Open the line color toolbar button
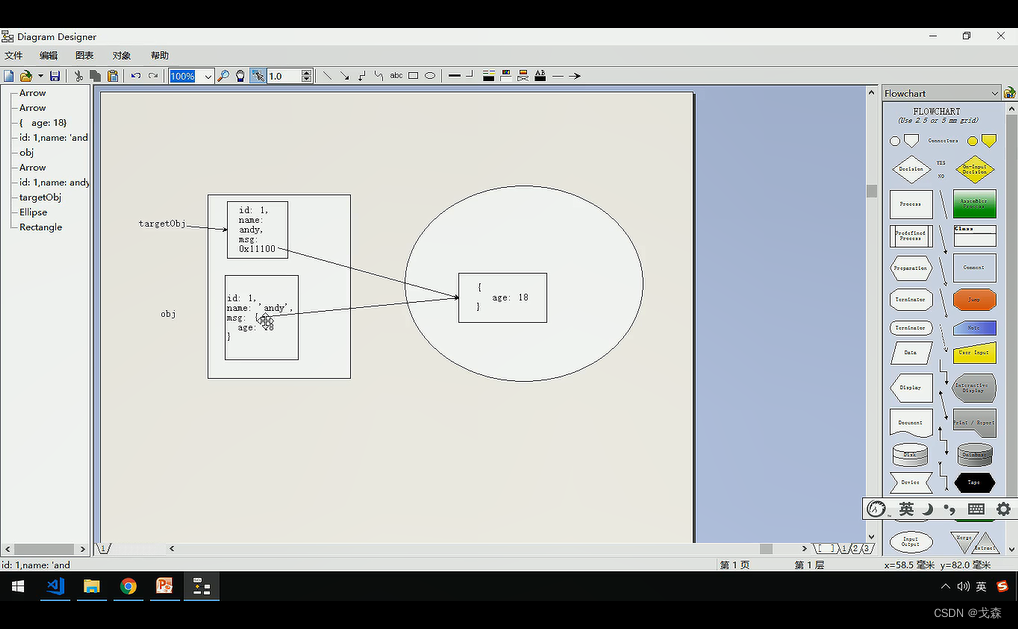 pyautogui.click(x=489, y=76)
